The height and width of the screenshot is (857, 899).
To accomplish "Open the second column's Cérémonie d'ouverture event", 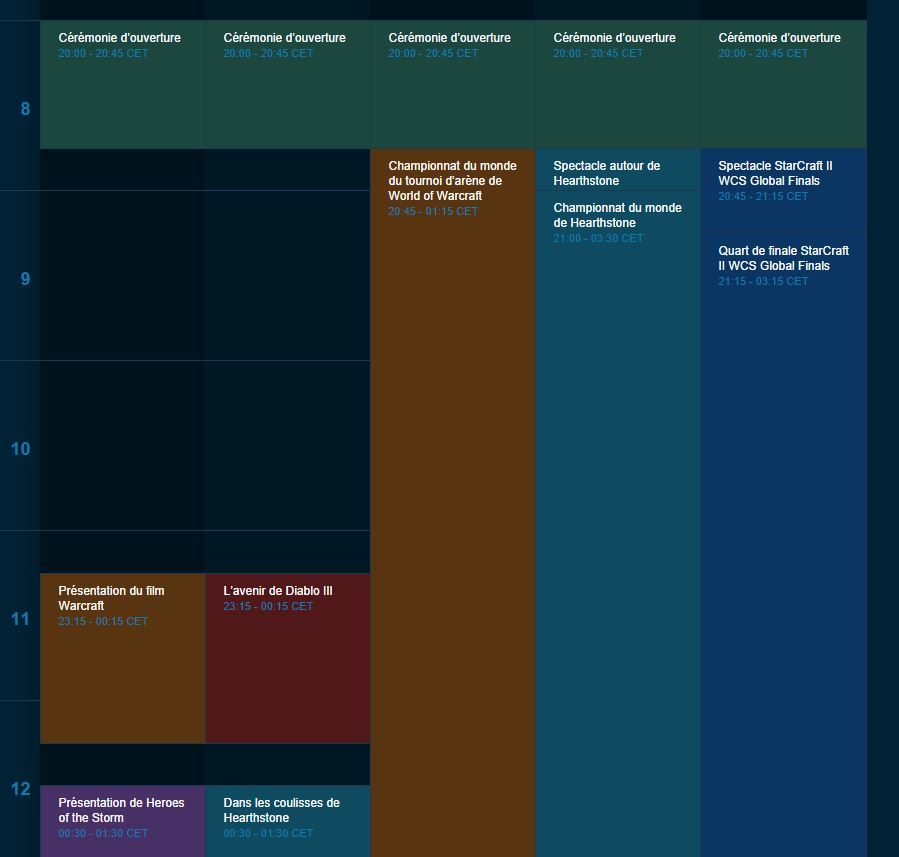I will point(288,84).
